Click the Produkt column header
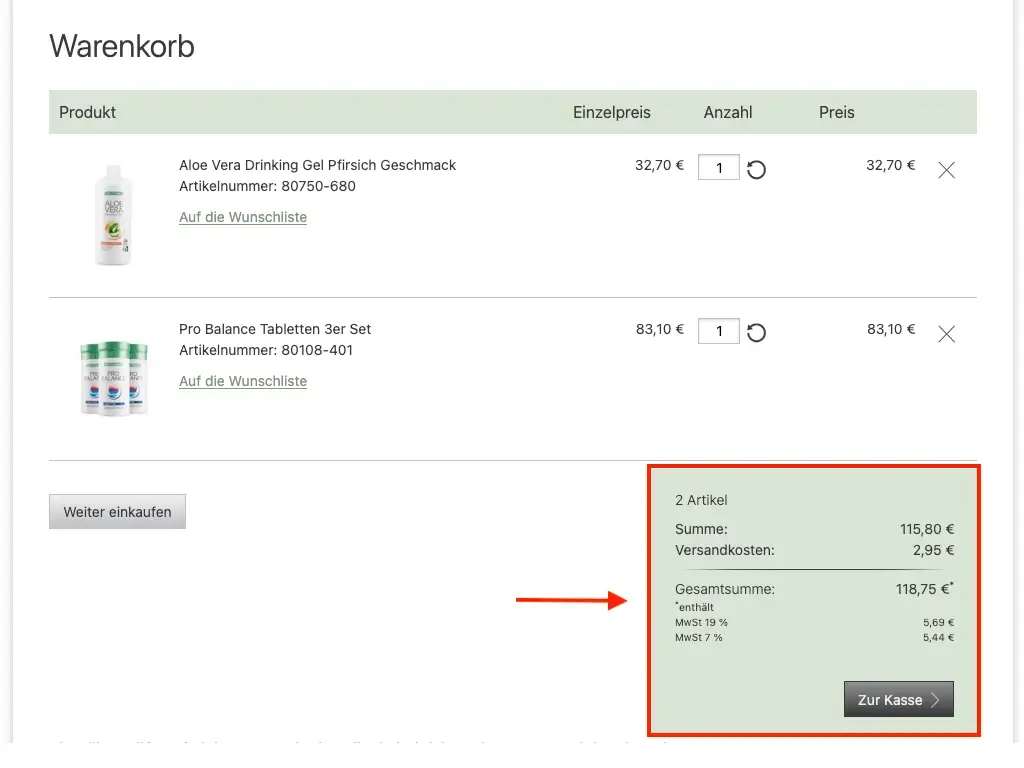 pyautogui.click(x=88, y=112)
